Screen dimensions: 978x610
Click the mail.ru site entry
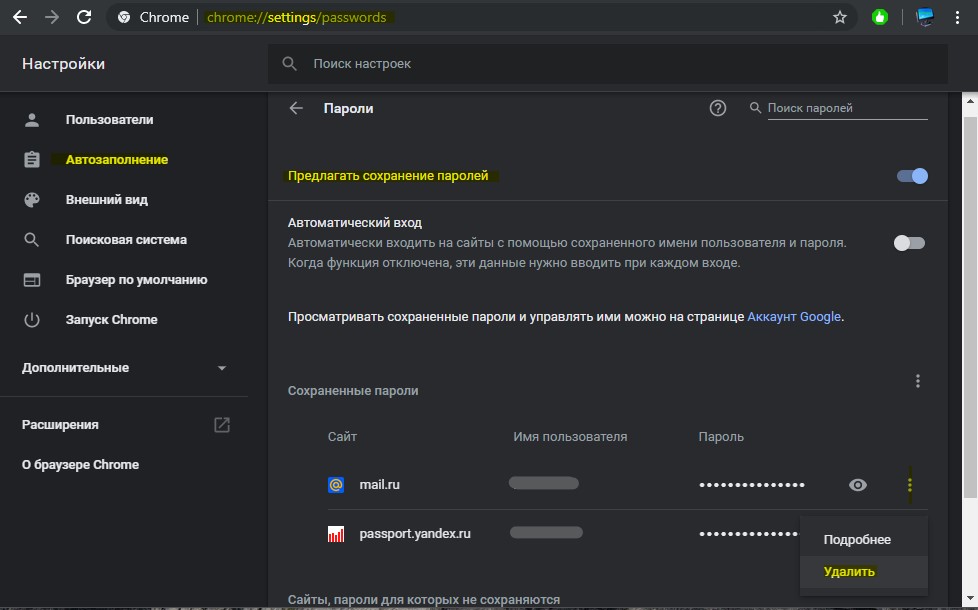379,485
